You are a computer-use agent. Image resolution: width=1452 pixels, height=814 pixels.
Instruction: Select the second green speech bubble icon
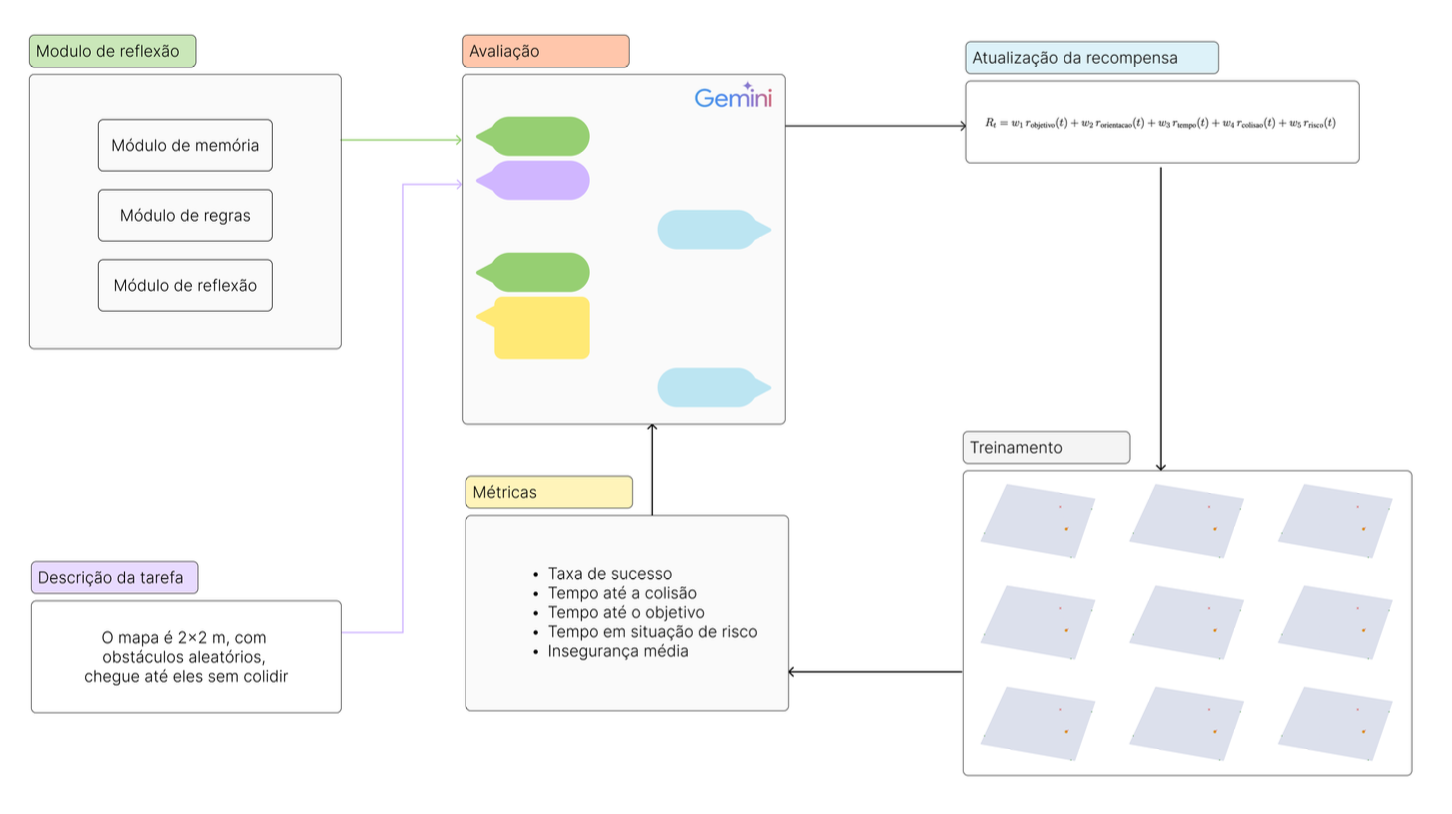[533, 270]
